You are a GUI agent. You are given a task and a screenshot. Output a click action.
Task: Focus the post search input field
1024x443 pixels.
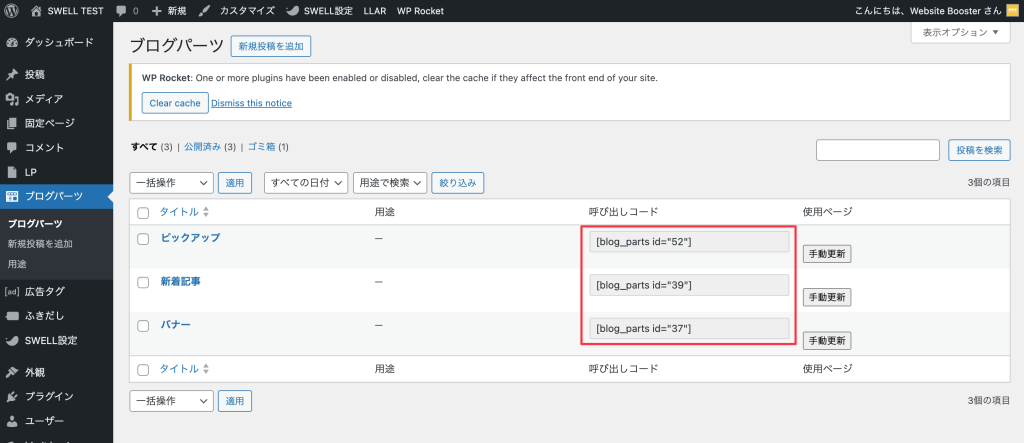point(878,150)
